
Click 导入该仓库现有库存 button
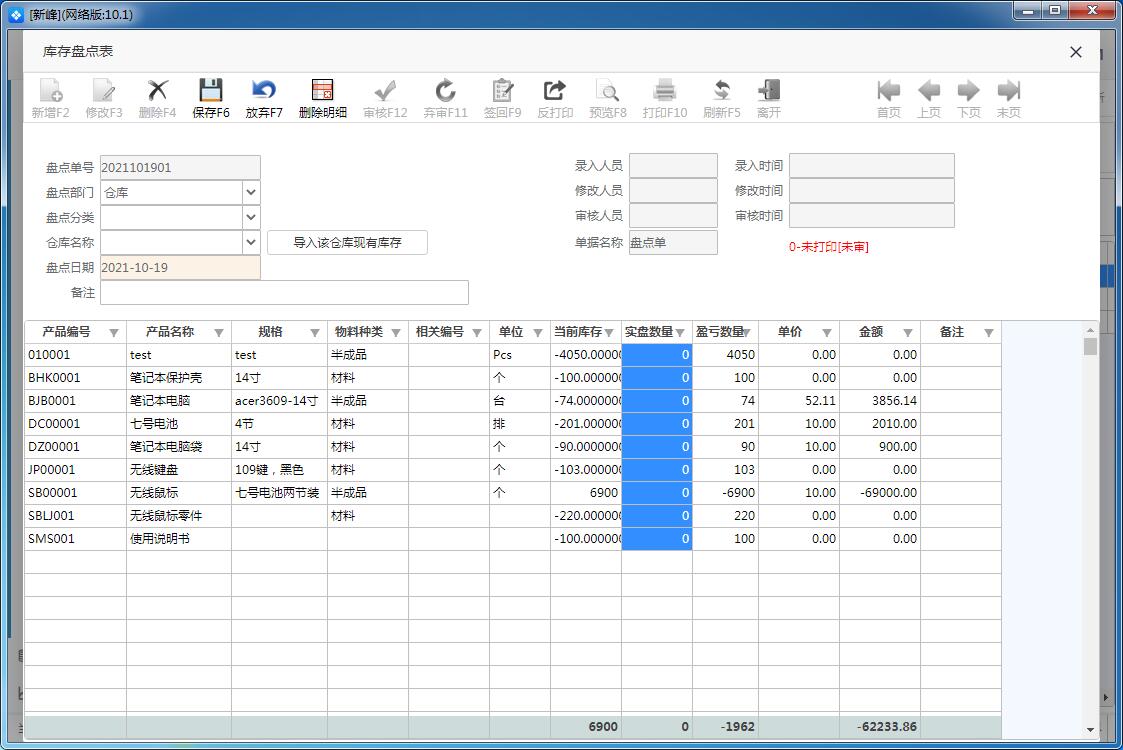(347, 242)
